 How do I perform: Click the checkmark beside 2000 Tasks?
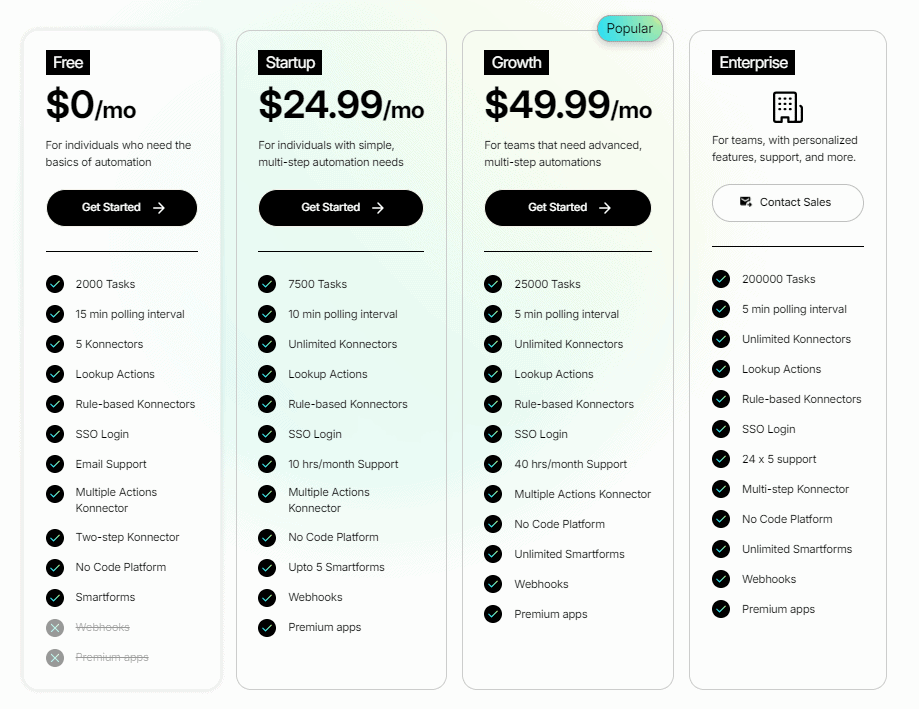tap(55, 284)
